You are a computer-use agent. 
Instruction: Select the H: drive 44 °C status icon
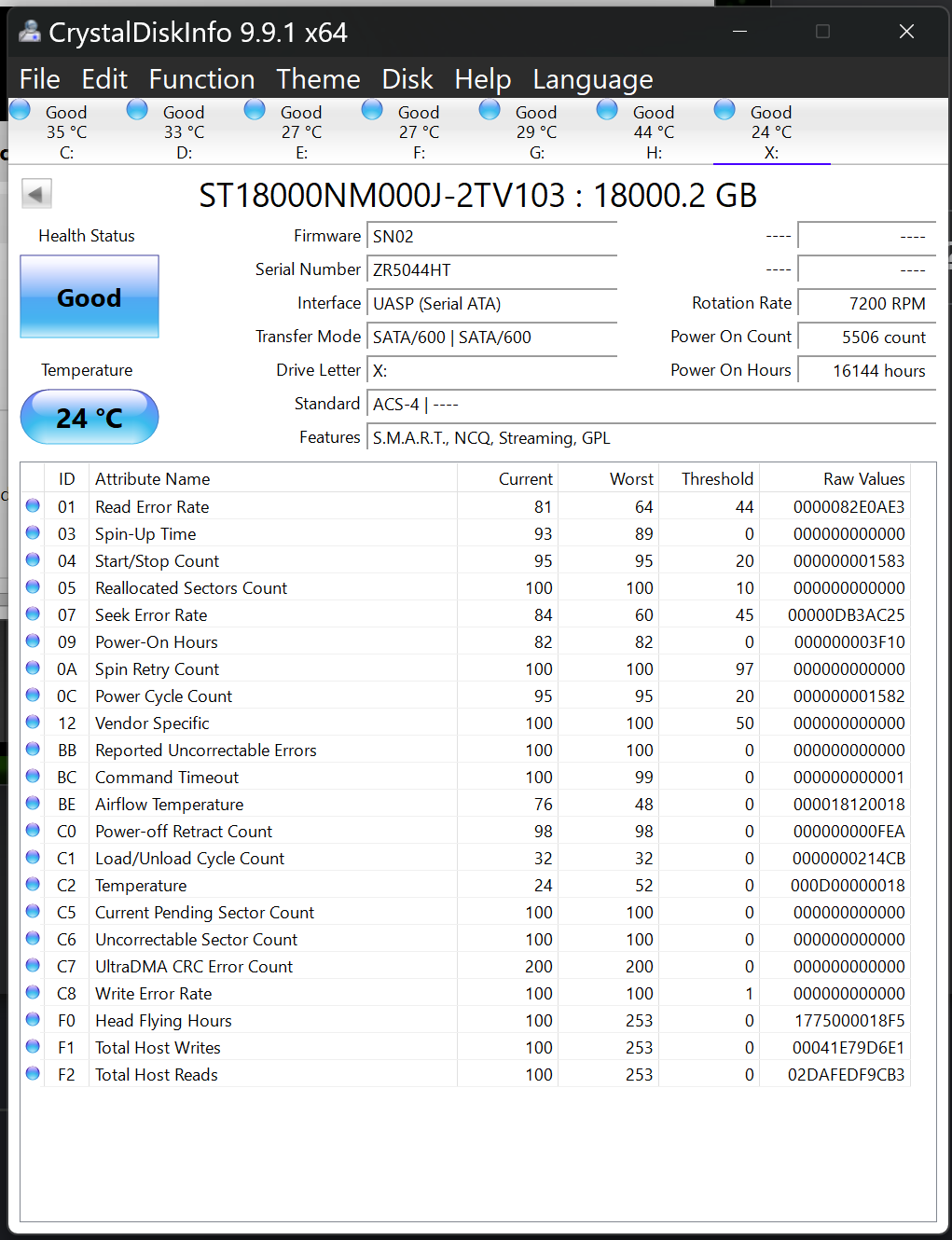click(x=607, y=110)
